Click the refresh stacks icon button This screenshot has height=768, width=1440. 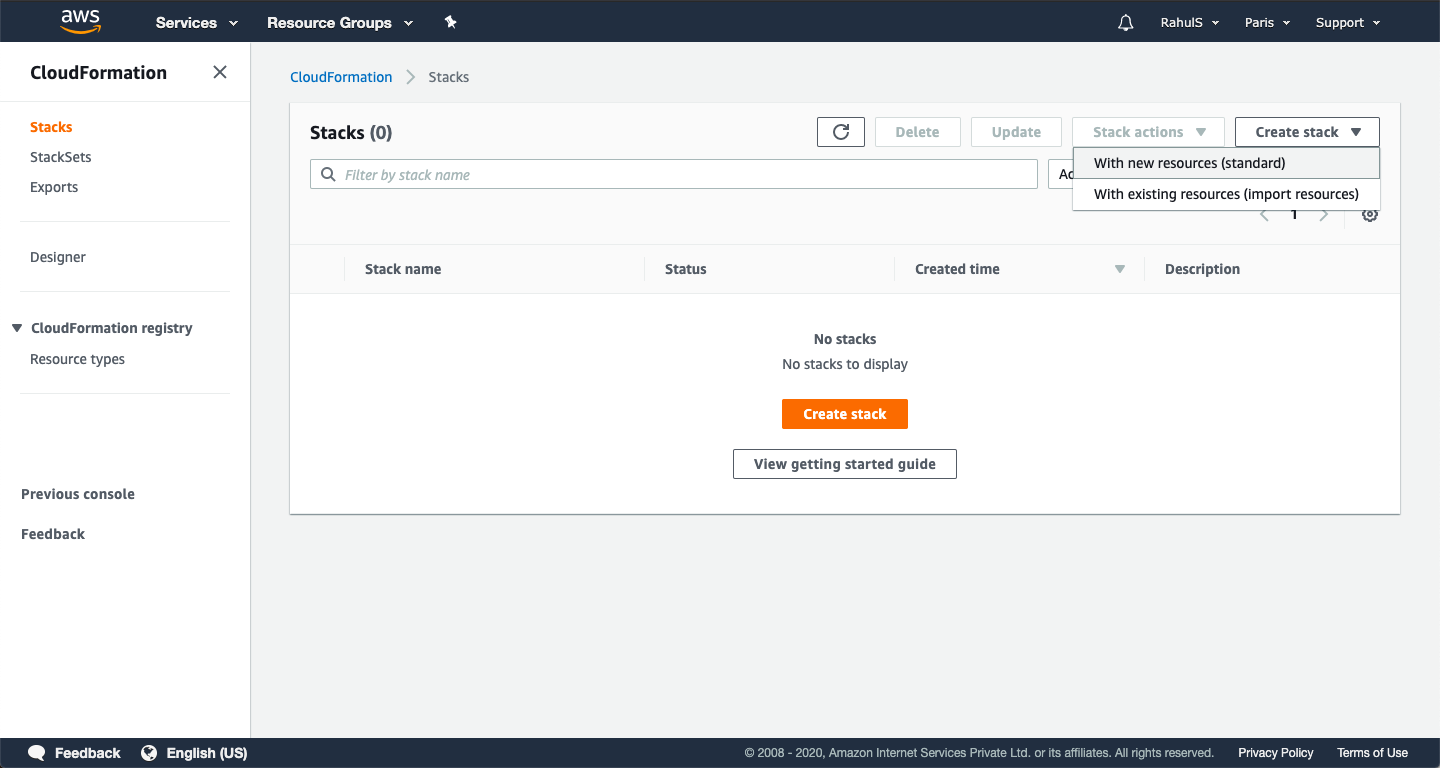pos(840,132)
